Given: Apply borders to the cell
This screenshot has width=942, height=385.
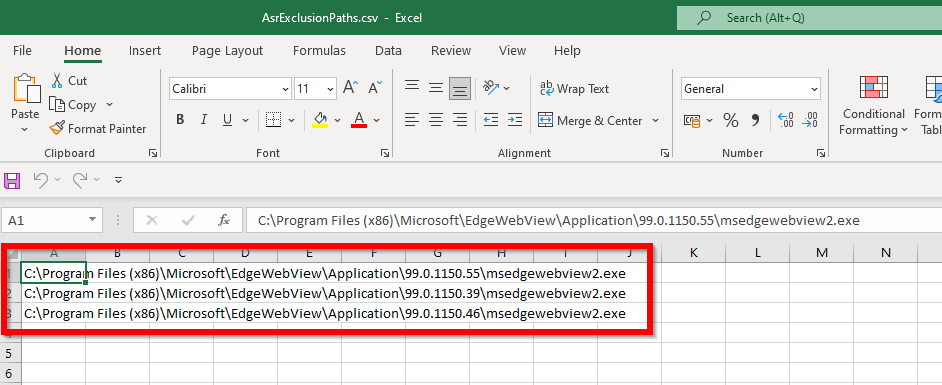Looking at the screenshot, I should point(274,120).
